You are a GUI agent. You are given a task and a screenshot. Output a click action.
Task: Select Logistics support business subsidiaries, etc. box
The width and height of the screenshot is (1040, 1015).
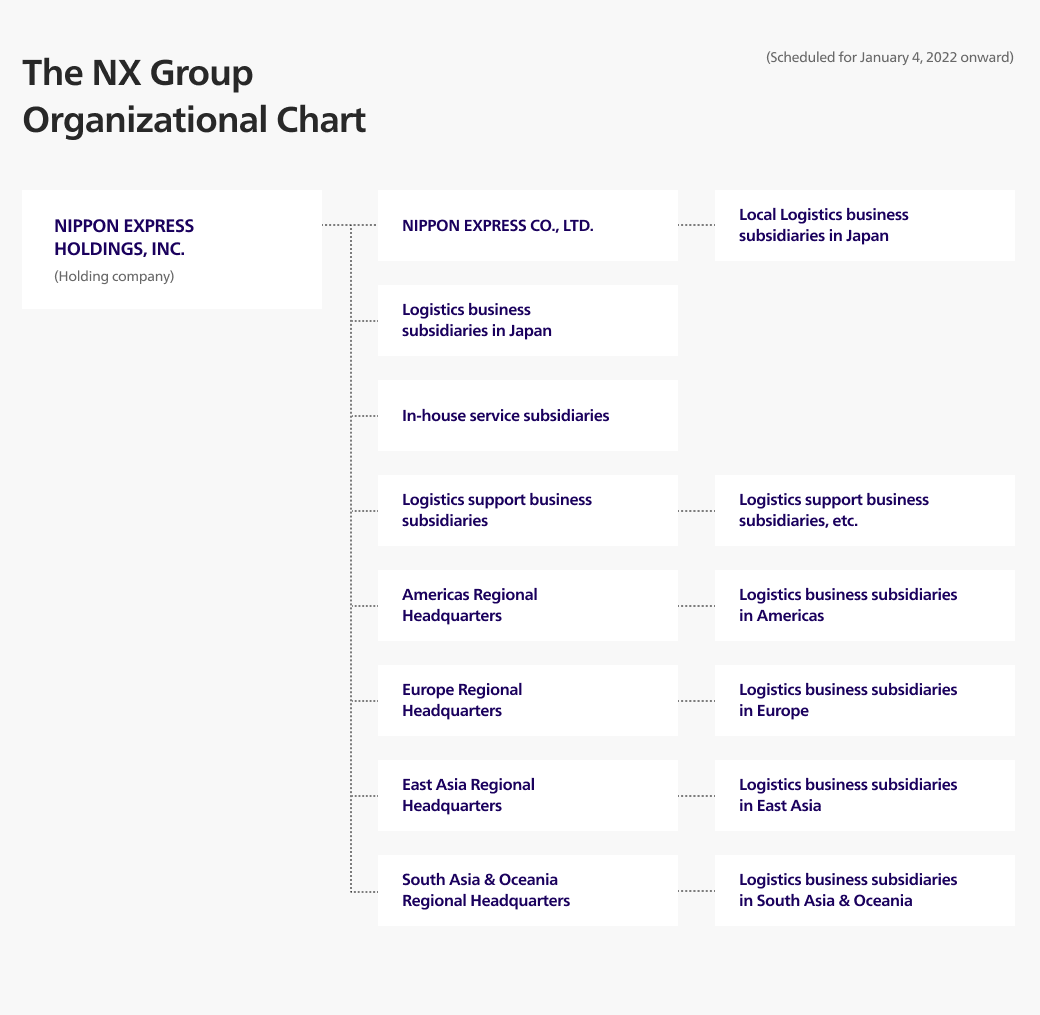click(864, 511)
